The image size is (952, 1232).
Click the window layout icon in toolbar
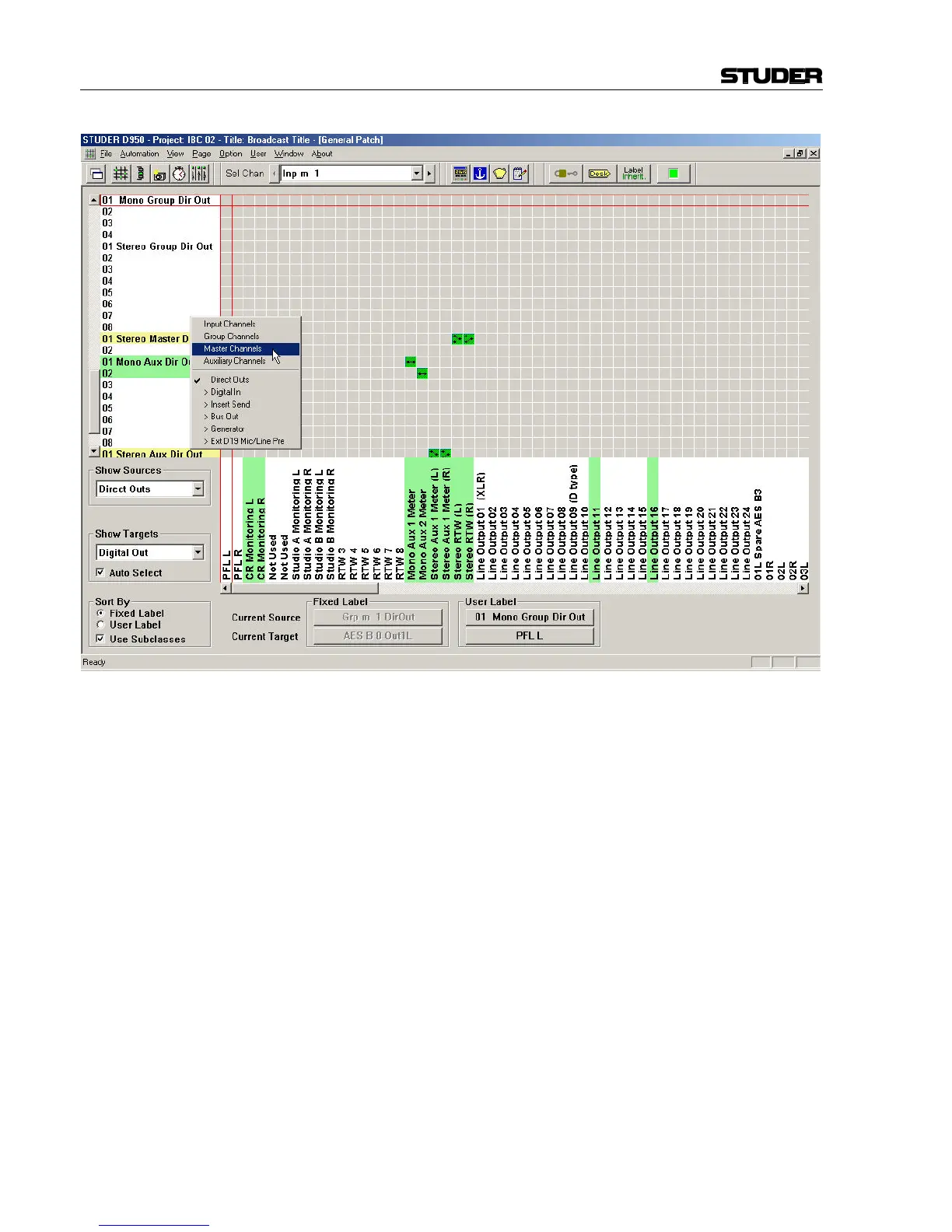click(97, 174)
